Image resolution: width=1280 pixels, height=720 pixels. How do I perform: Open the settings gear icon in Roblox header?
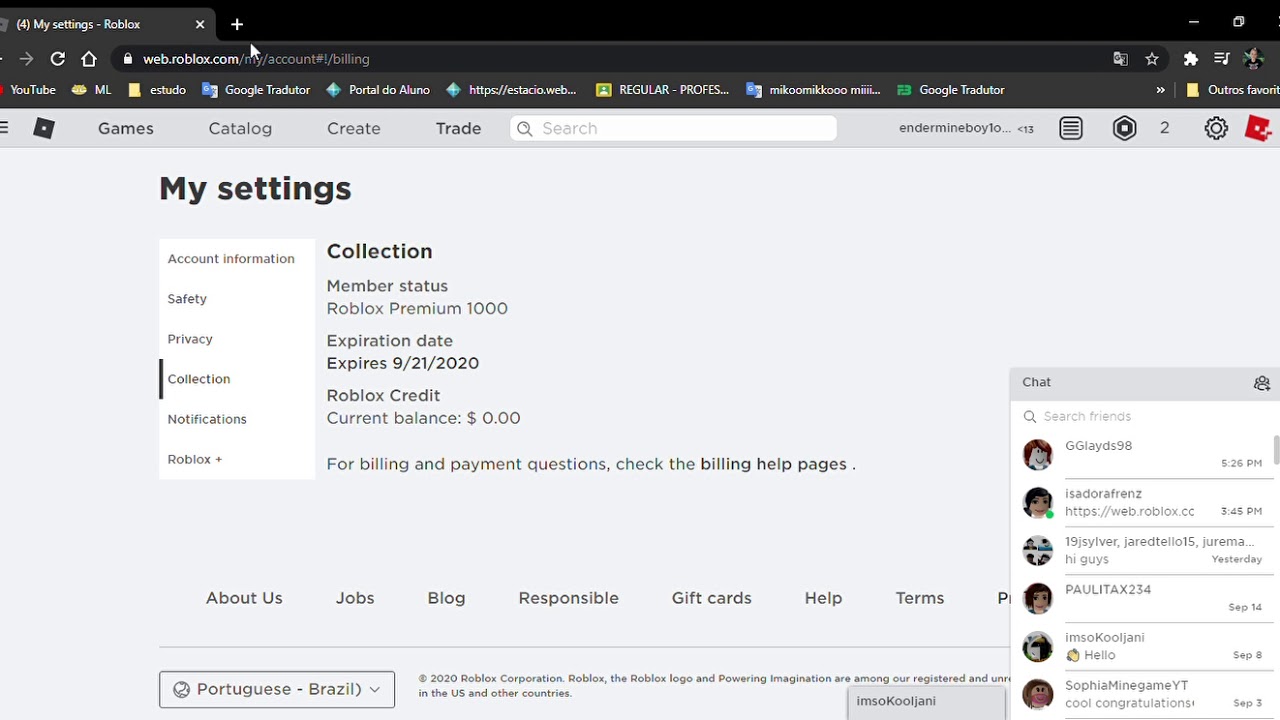click(x=1216, y=128)
